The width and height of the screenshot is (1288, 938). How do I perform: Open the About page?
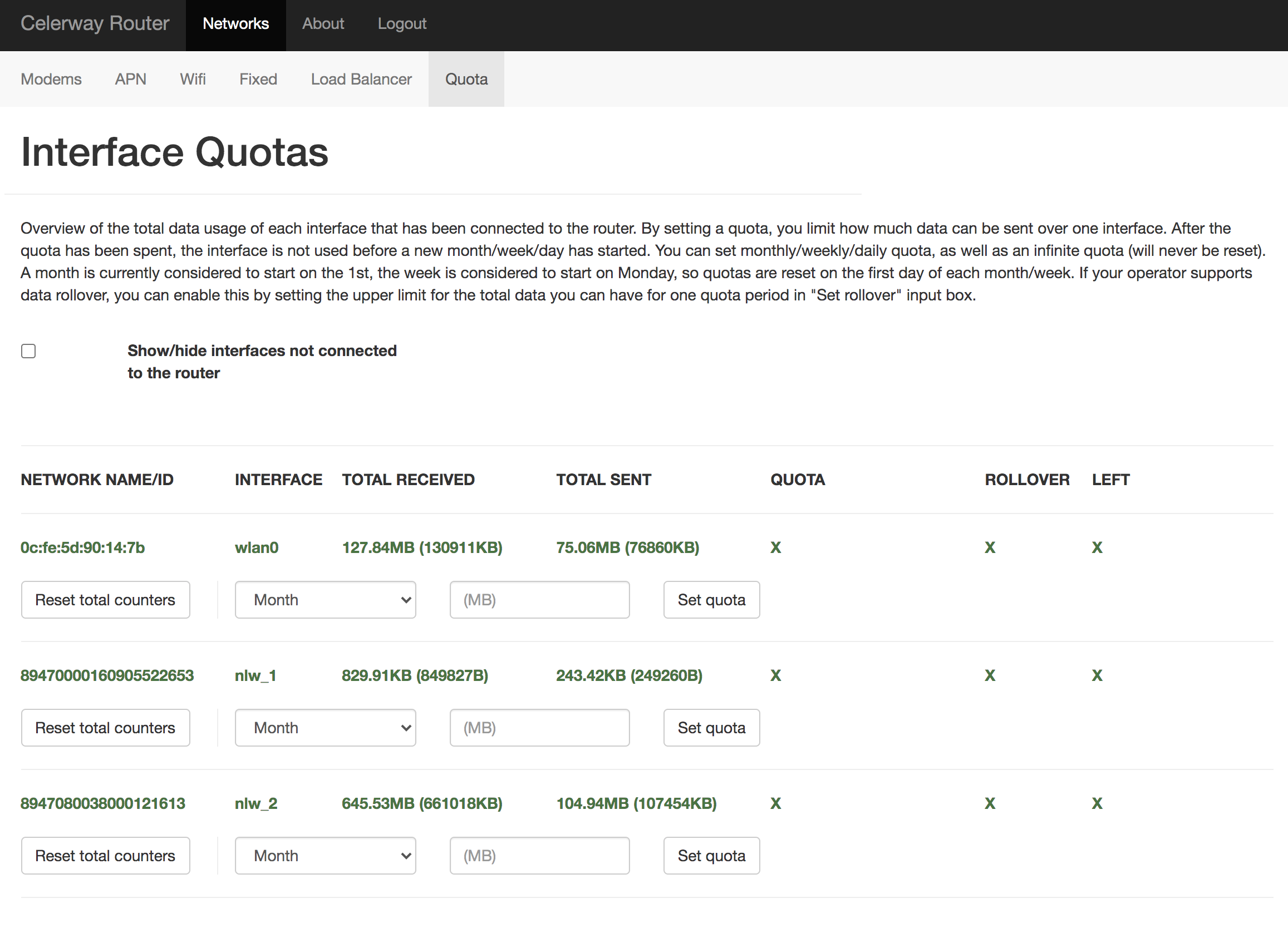click(323, 24)
